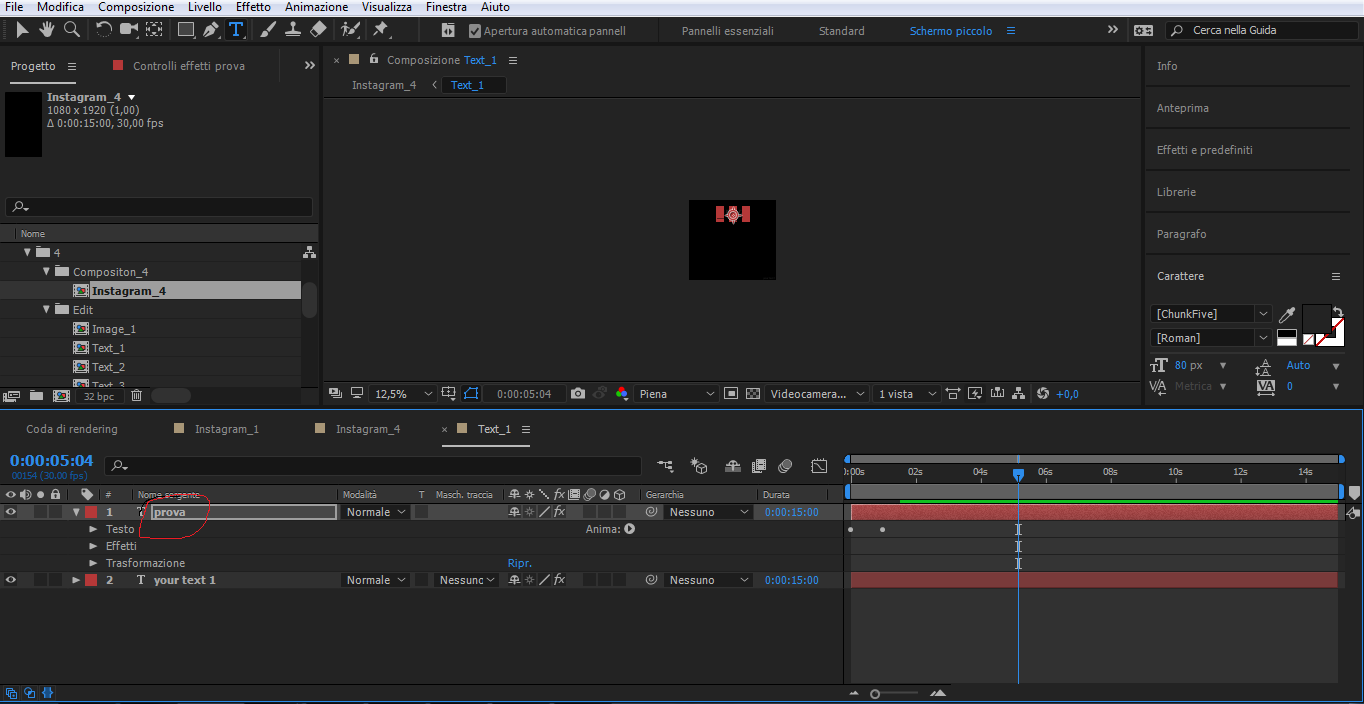Select the Clone Stamp tool
Image resolution: width=1364 pixels, height=704 pixels.
(x=293, y=31)
